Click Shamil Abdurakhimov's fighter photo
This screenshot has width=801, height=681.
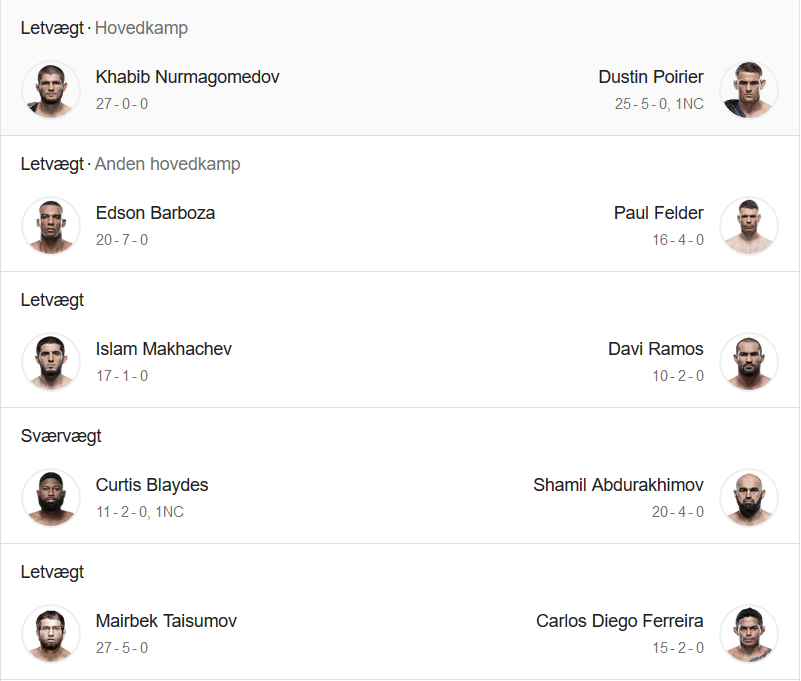click(x=749, y=498)
